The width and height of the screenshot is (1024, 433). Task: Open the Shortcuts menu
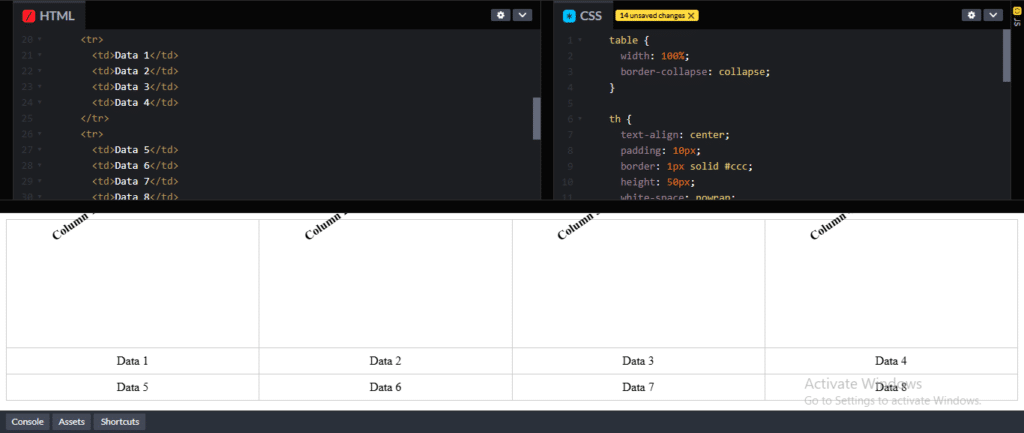119,422
